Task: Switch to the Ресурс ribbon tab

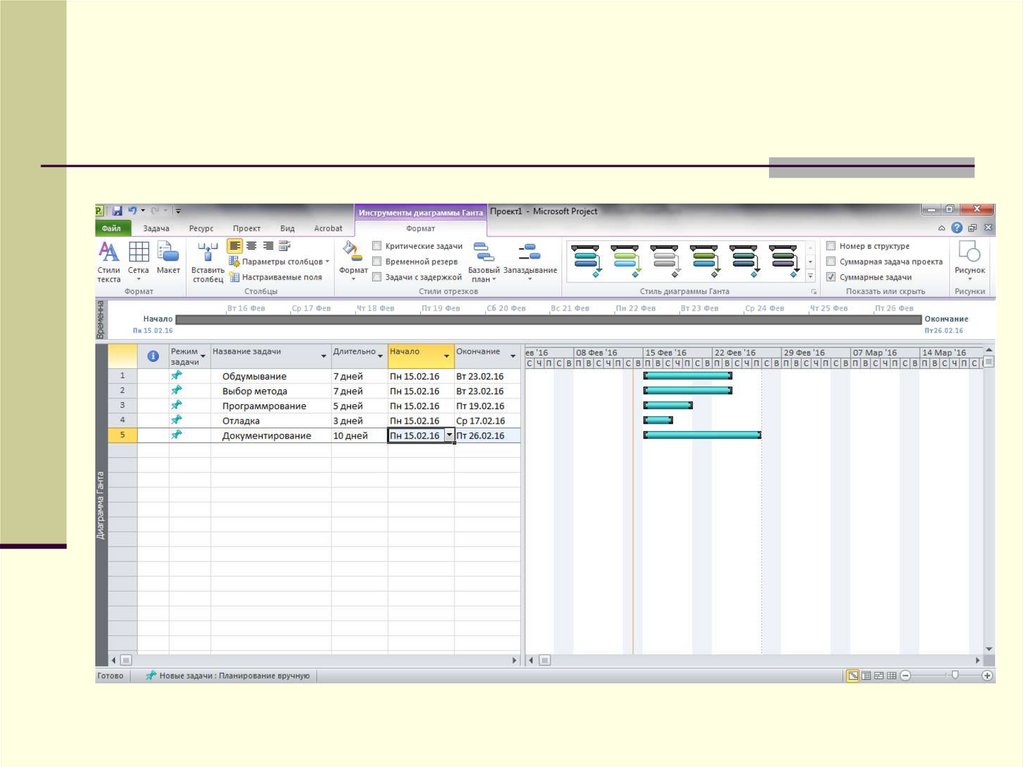Action: click(201, 228)
